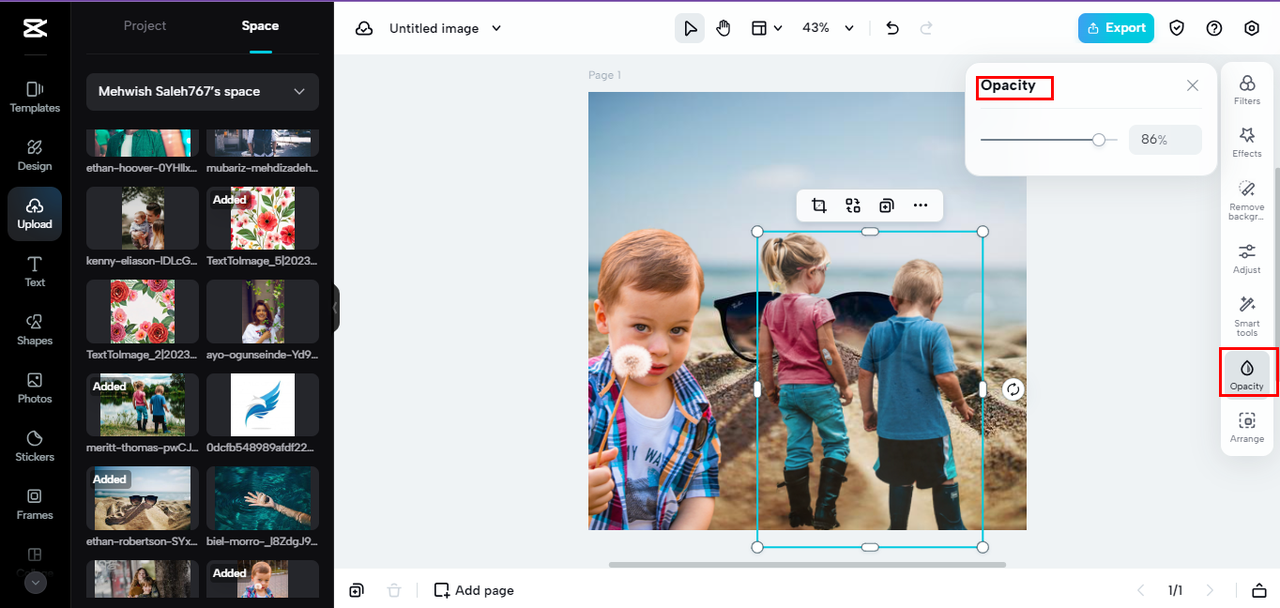Click the duplicate icon in floating toolbar

[x=886, y=206]
